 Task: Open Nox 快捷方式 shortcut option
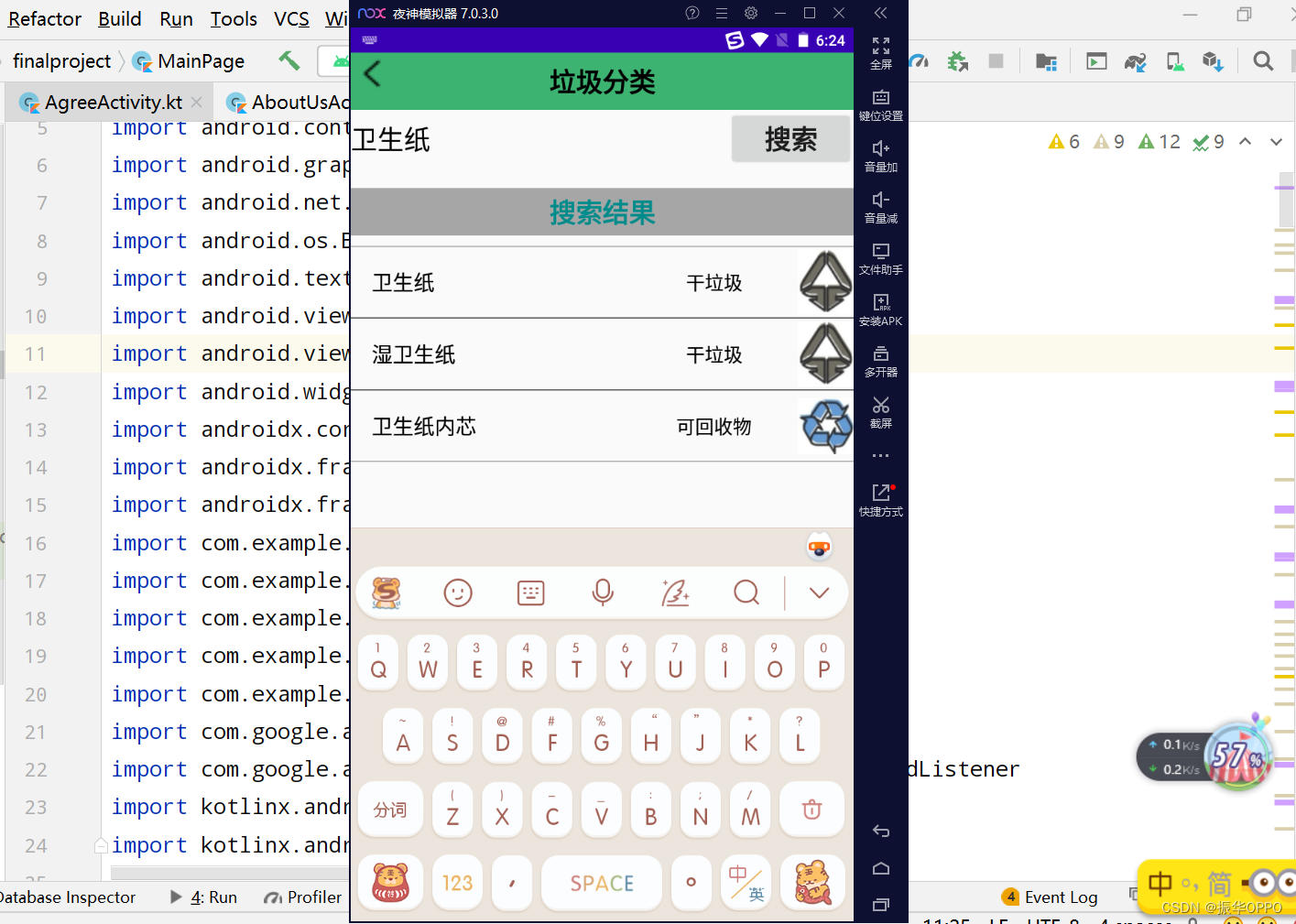[881, 501]
